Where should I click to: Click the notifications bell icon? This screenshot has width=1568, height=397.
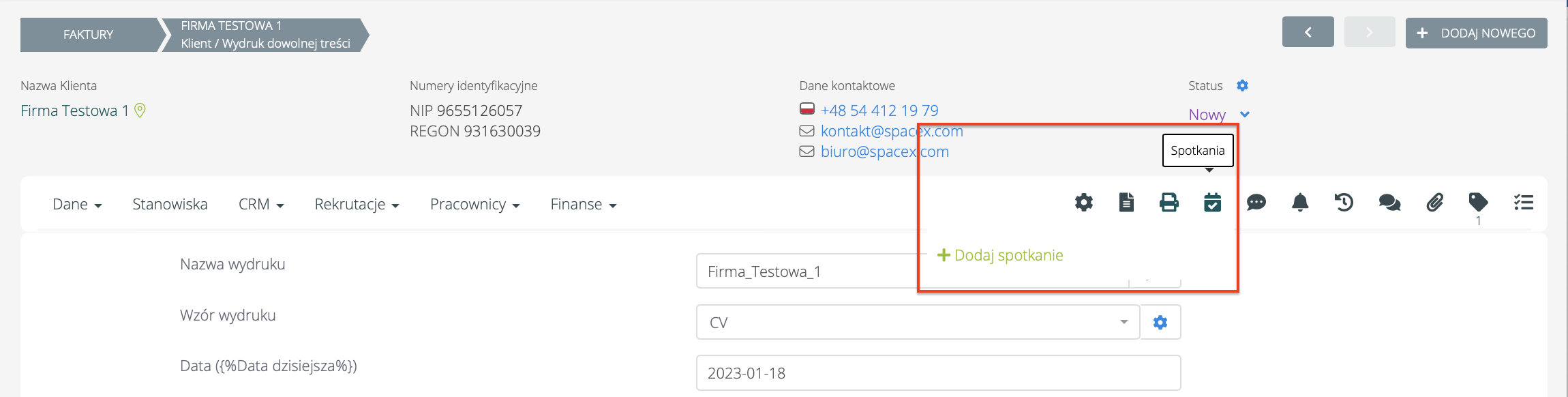pos(1300,203)
